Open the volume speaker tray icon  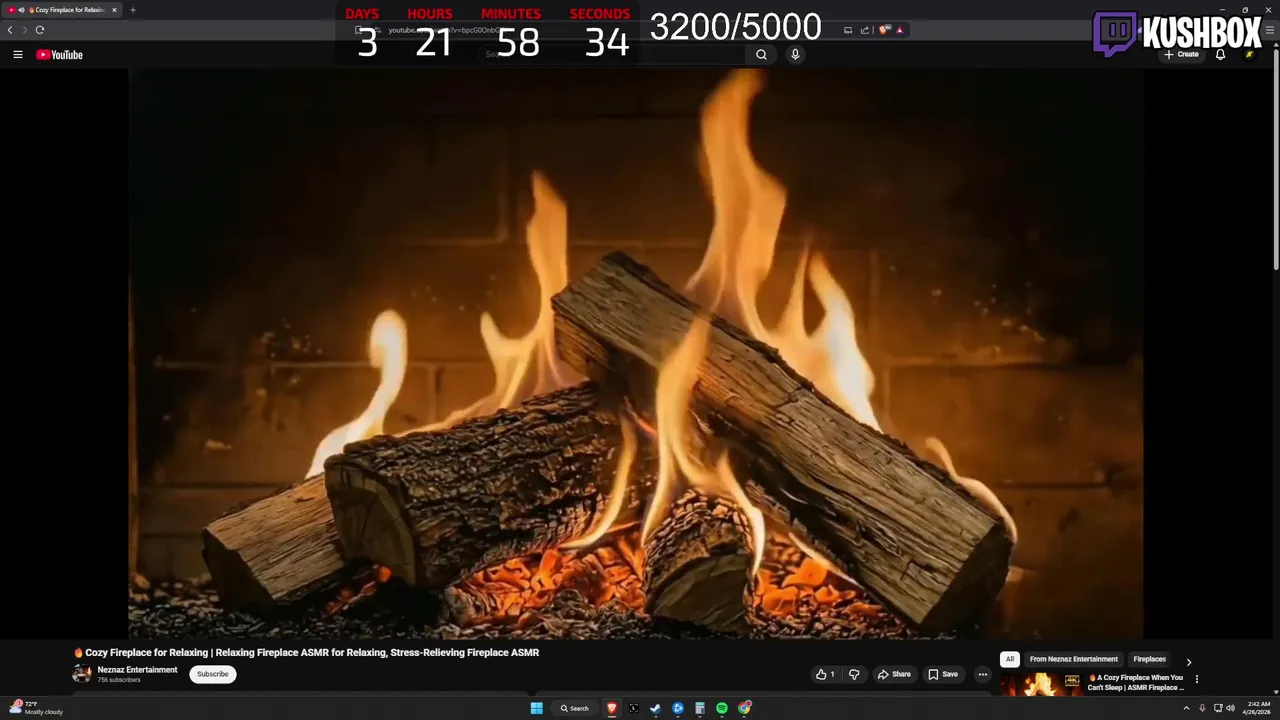click(1231, 708)
